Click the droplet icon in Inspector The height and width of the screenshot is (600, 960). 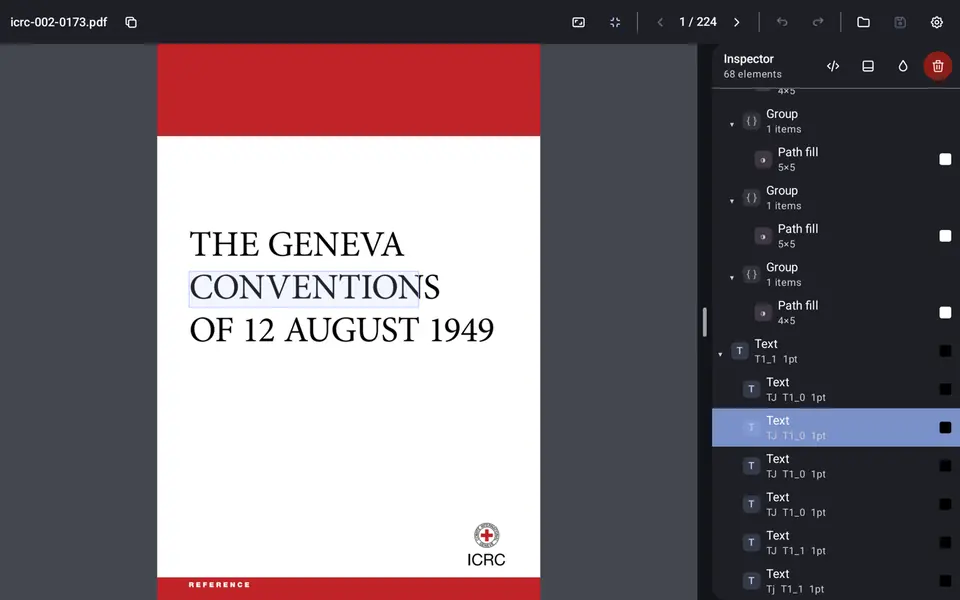[902, 66]
